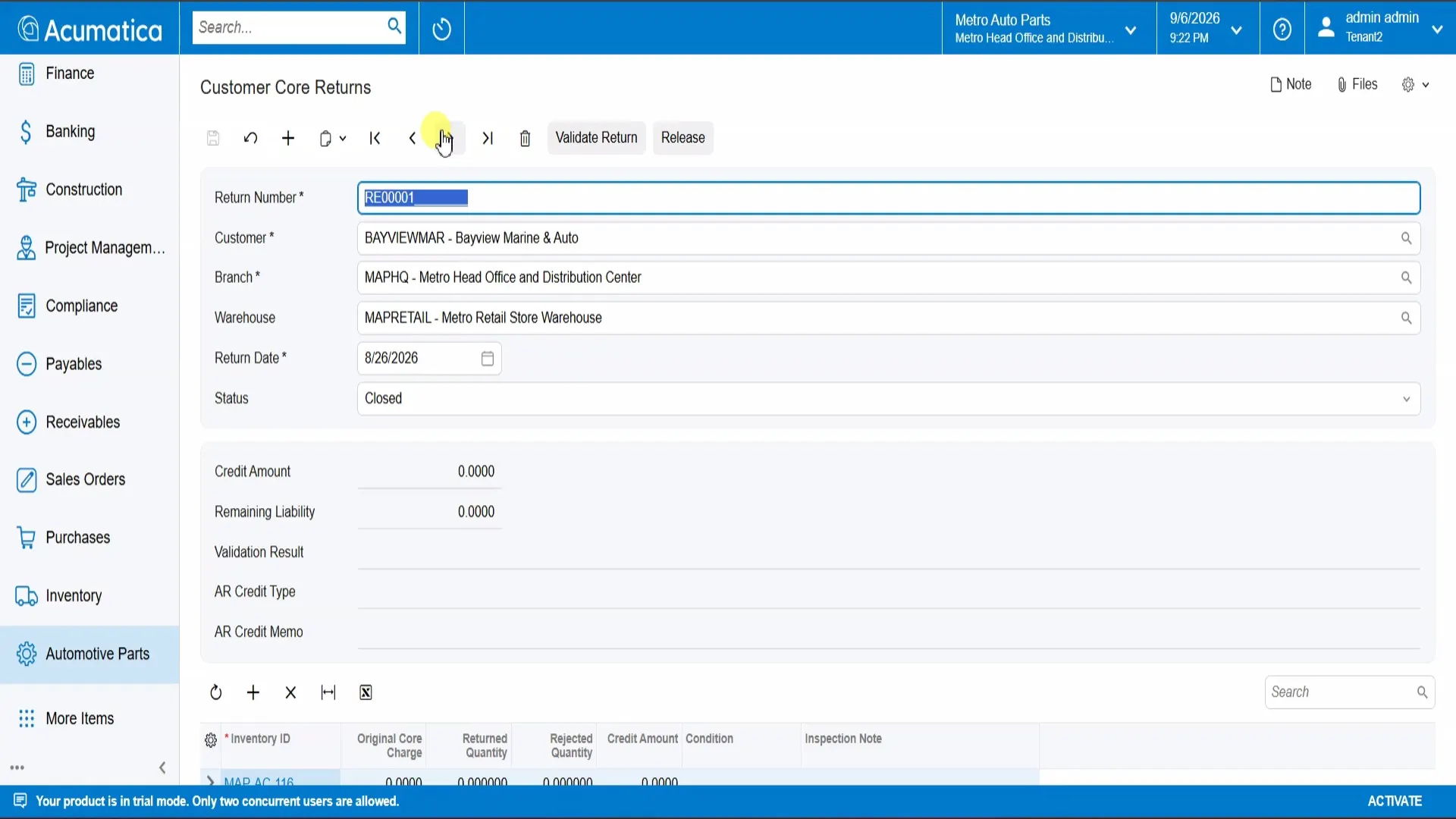
Task: Add a row to the details grid
Action: tap(253, 692)
